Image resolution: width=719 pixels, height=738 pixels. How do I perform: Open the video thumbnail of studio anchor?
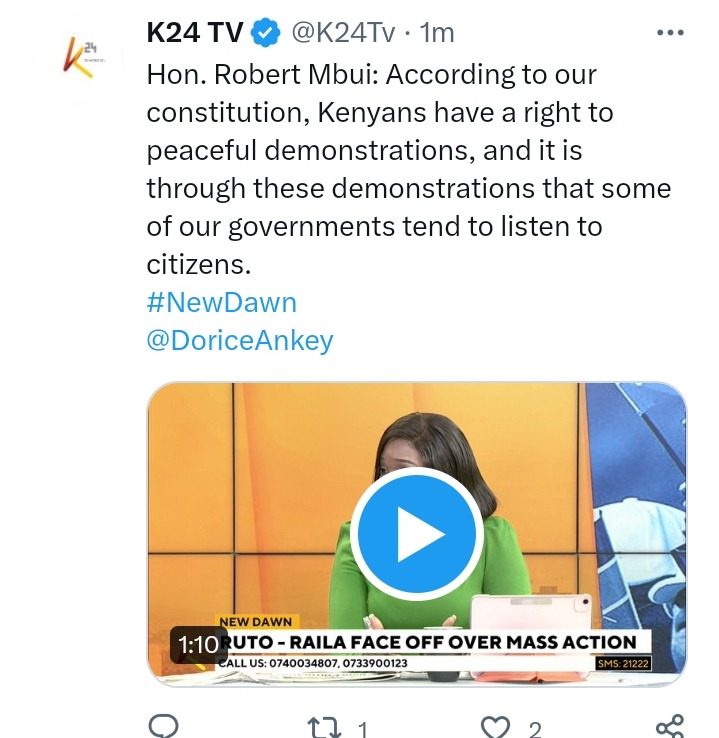[x=416, y=534]
